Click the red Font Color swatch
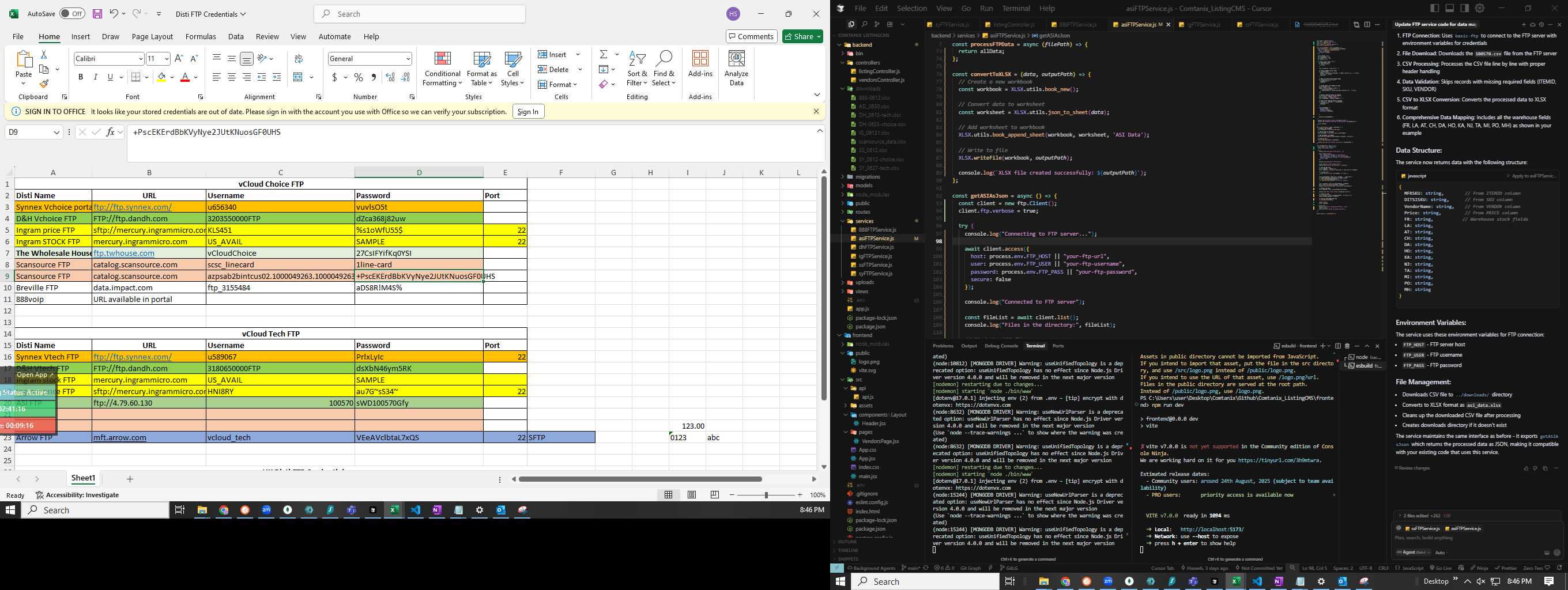 point(185,77)
